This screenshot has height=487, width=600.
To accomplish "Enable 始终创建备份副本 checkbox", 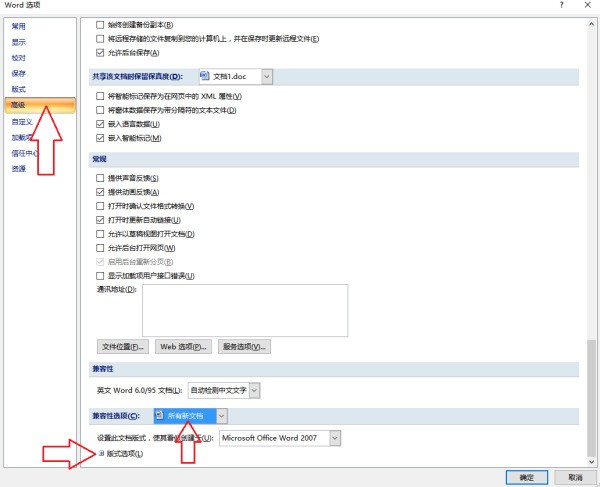I will pos(100,25).
